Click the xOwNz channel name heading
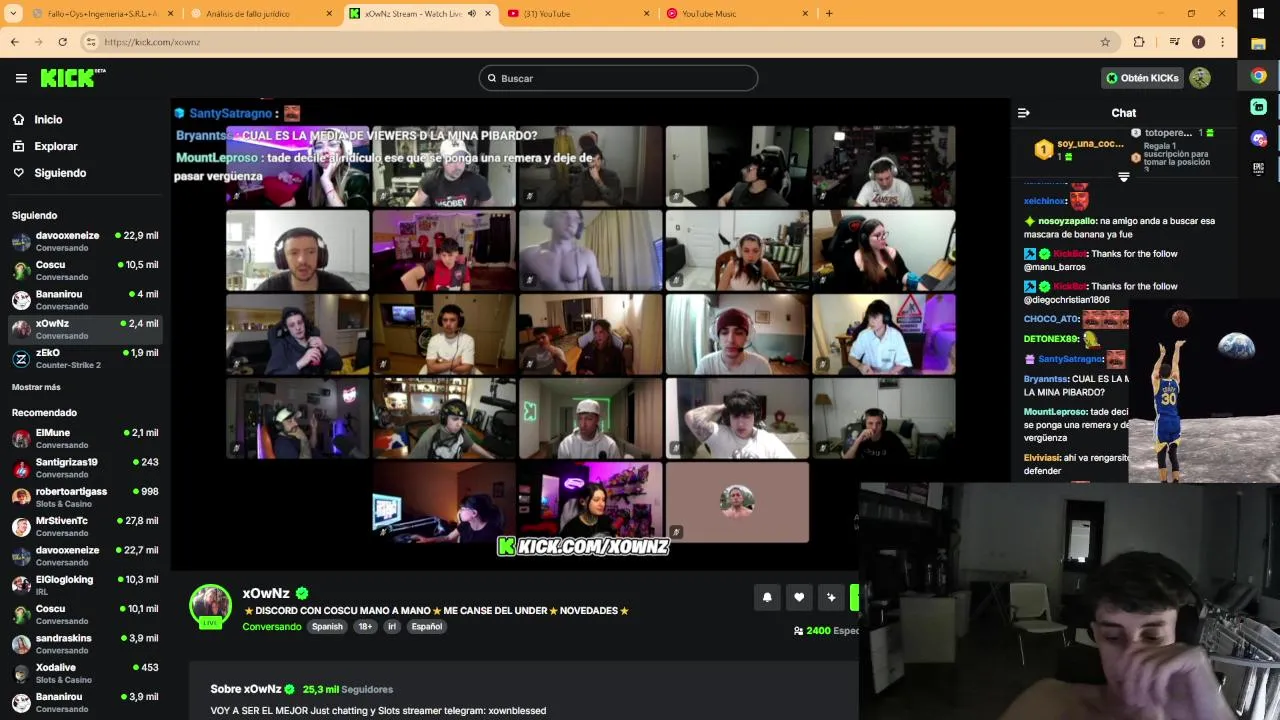Image resolution: width=1280 pixels, height=720 pixels. [x=266, y=593]
